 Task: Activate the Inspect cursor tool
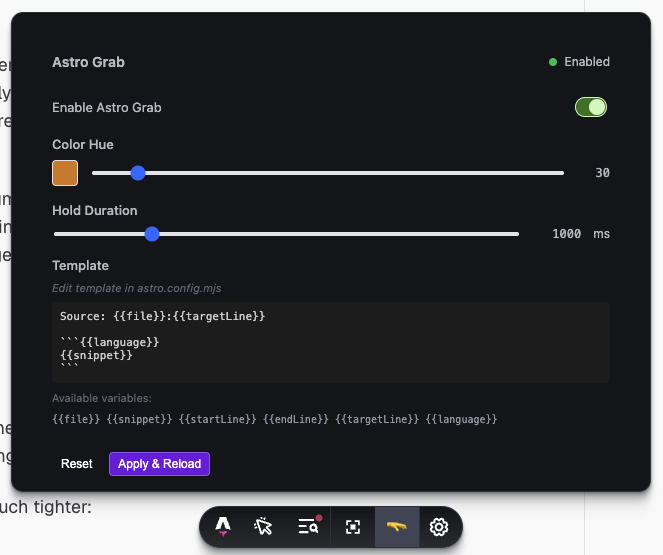point(263,527)
